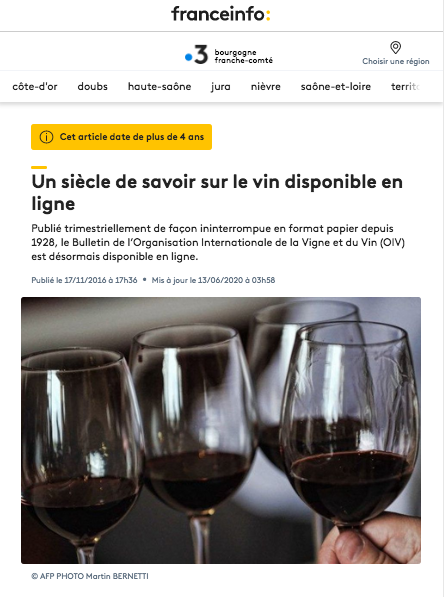Viewport: 444px width, 597px height.
Task: Click the location pin icon
Action: pyautogui.click(x=396, y=48)
